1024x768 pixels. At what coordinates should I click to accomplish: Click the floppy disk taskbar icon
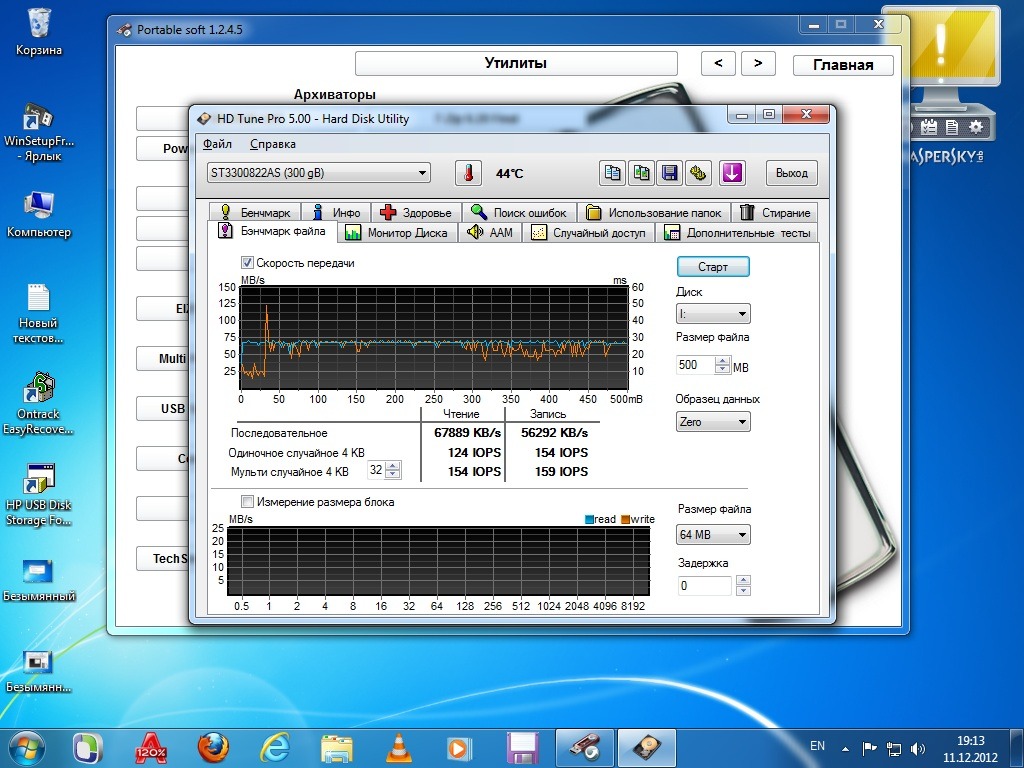tap(521, 748)
